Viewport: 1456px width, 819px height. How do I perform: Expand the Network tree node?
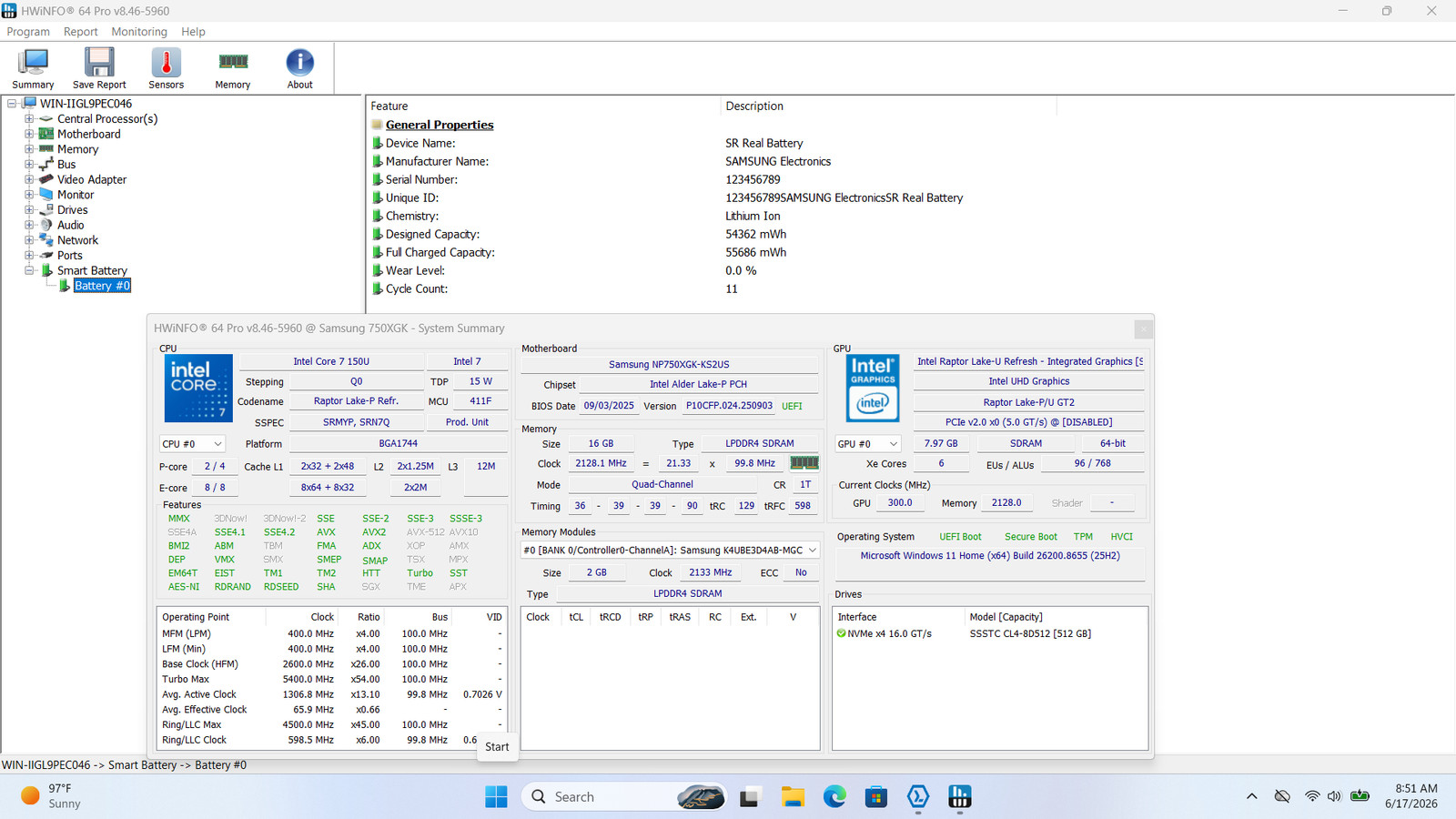[29, 240]
